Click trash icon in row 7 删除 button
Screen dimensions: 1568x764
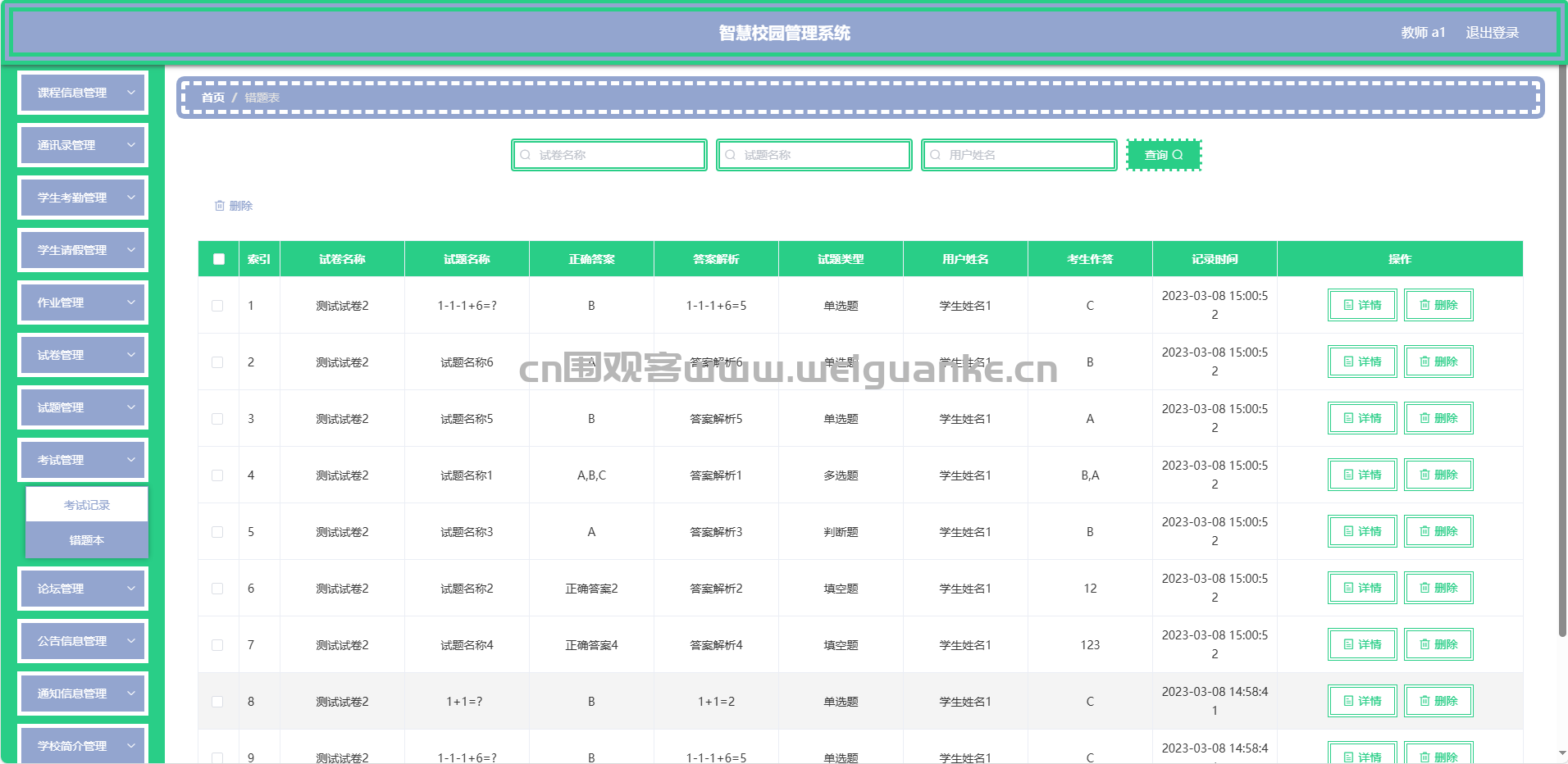[x=1424, y=644]
